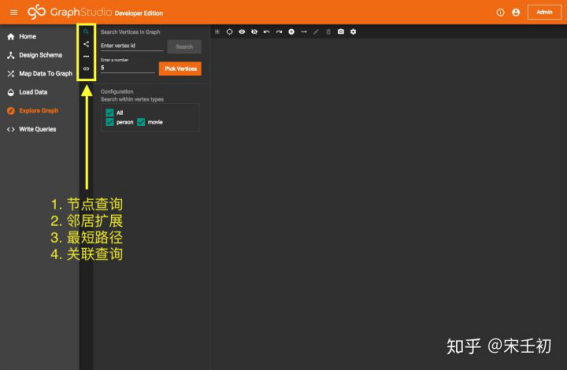The height and width of the screenshot is (371, 567).
Task: Click the edit pencil toolbar icon
Action: pos(316,32)
